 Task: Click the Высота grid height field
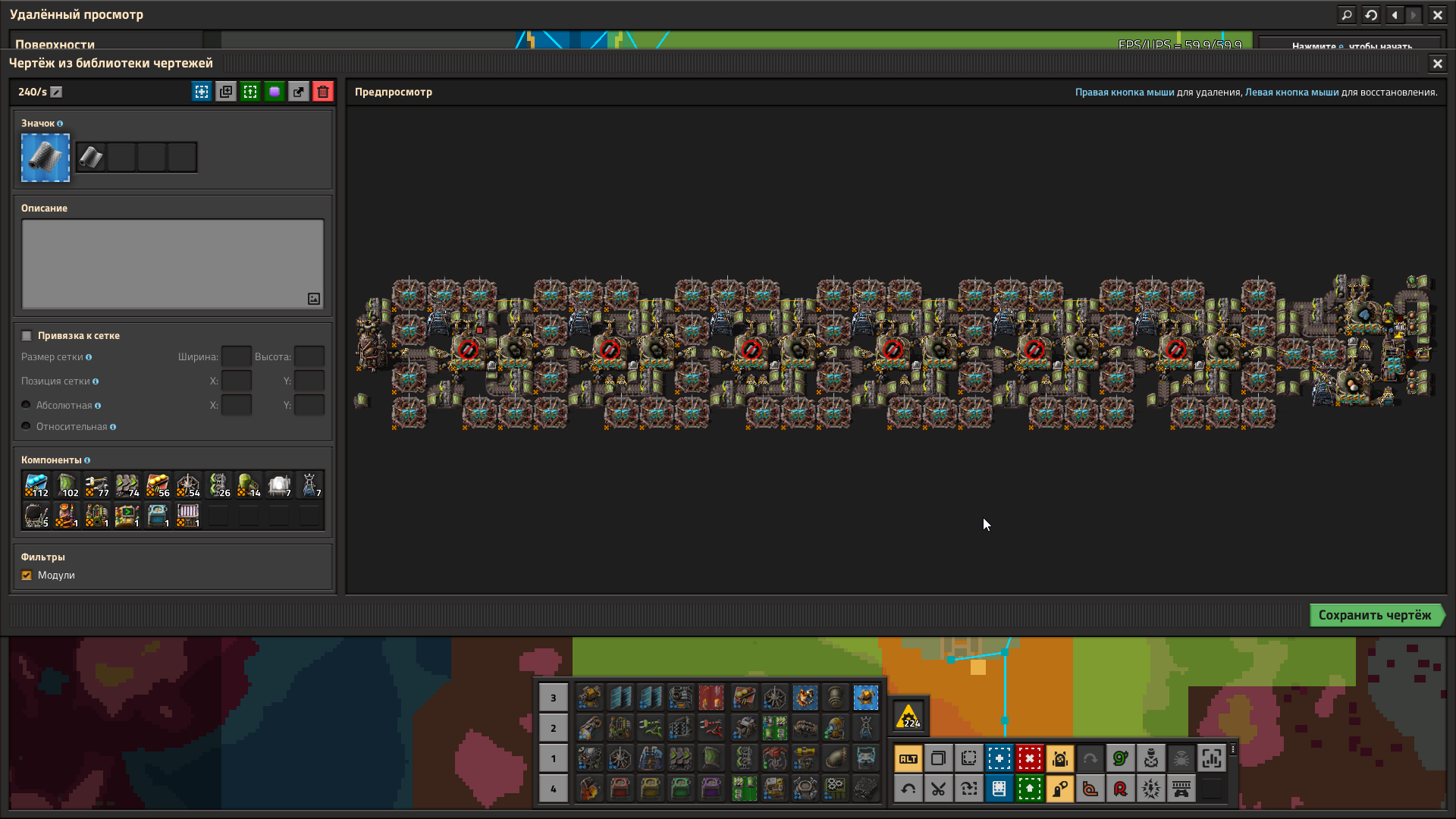309,357
